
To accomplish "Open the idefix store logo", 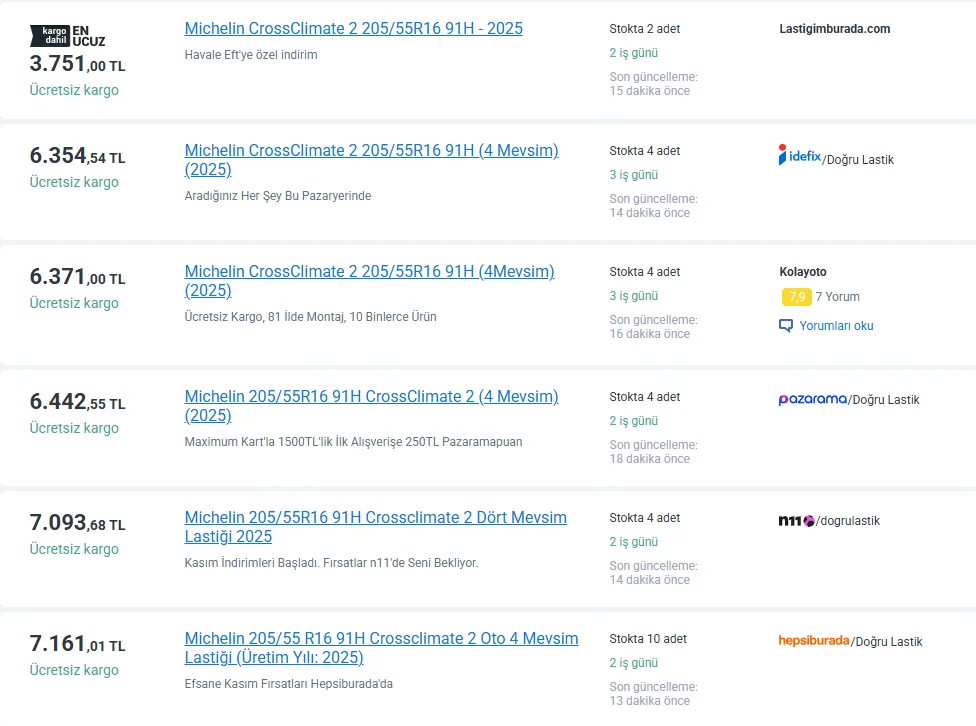I will click(800, 155).
